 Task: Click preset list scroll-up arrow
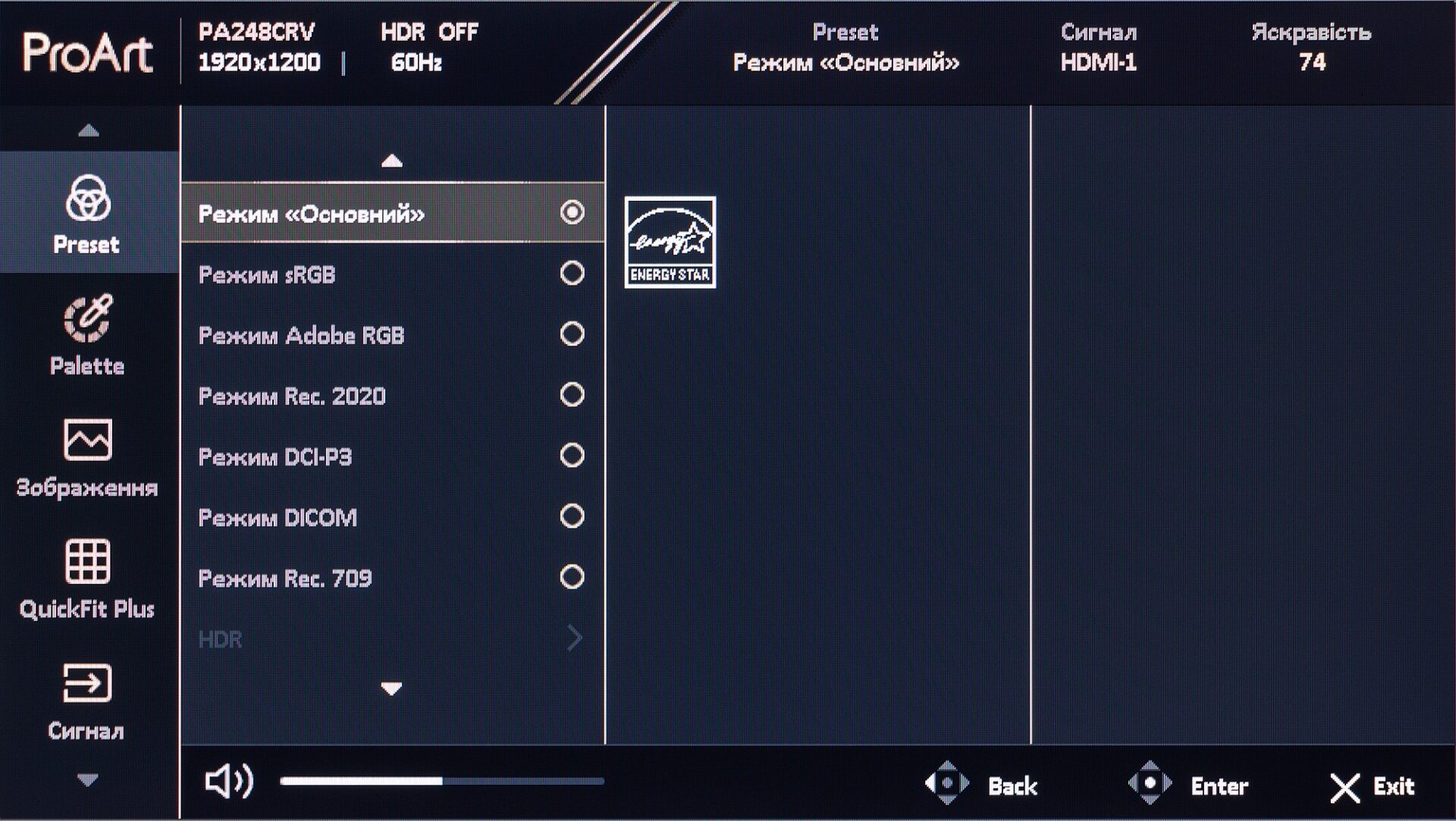pos(392,161)
